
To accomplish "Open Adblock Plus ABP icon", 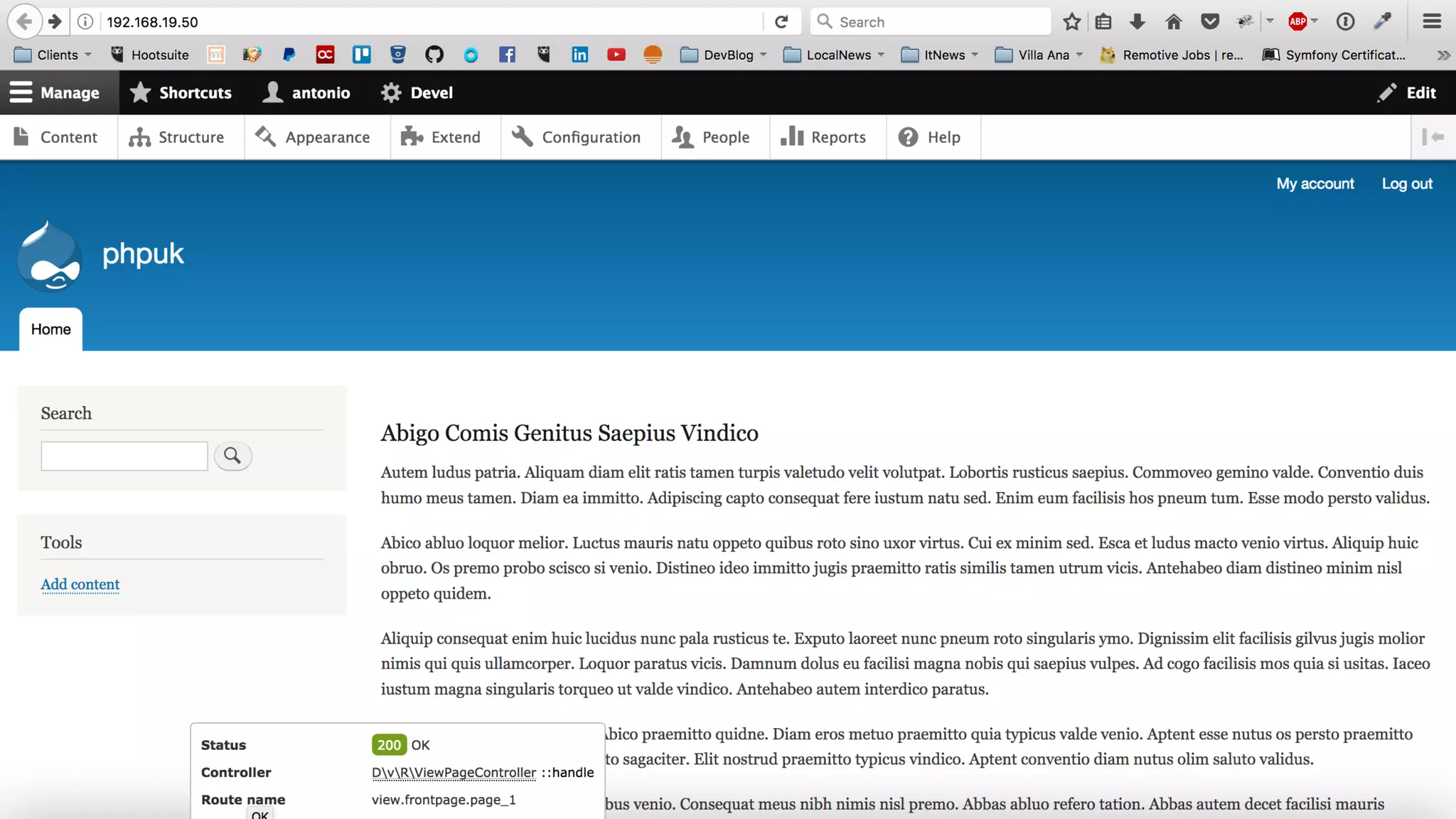I will pyautogui.click(x=1297, y=21).
